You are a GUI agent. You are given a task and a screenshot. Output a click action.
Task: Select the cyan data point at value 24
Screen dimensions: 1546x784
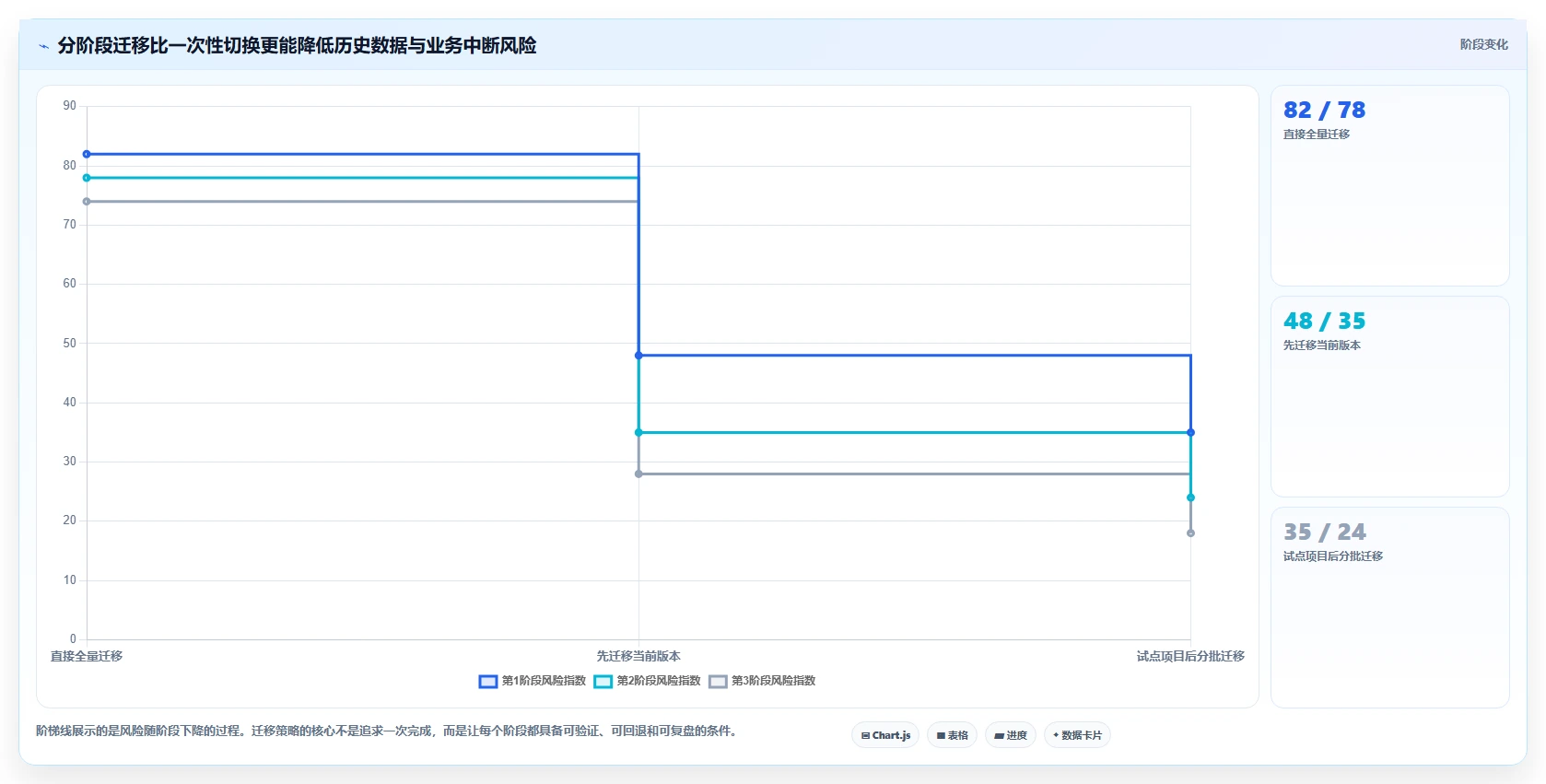click(1190, 497)
